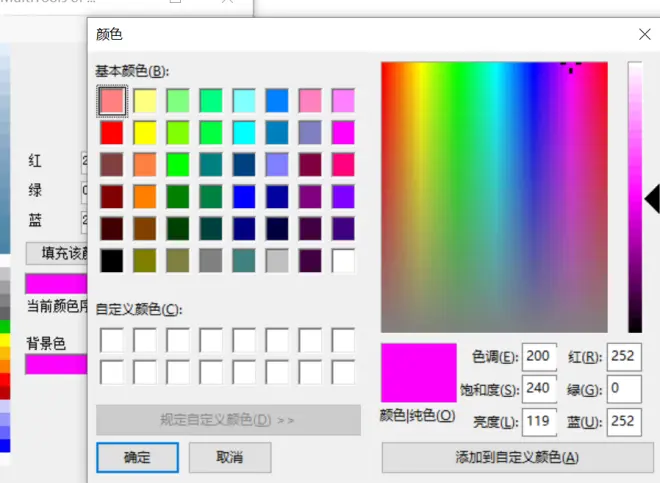The image size is (660, 483).
Task: Select the orange swatch in fourth row
Action: (x=145, y=197)
